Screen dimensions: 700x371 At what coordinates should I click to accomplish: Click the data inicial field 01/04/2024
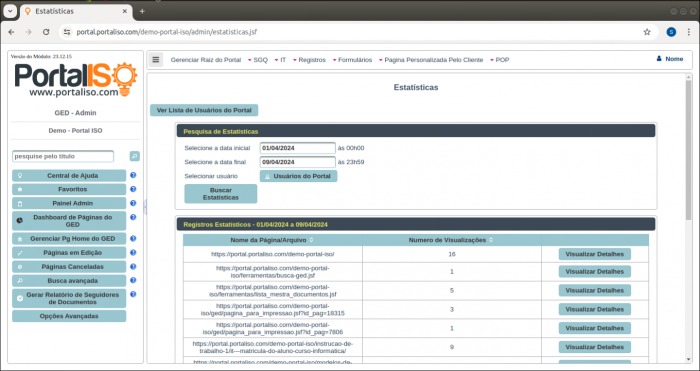click(298, 148)
